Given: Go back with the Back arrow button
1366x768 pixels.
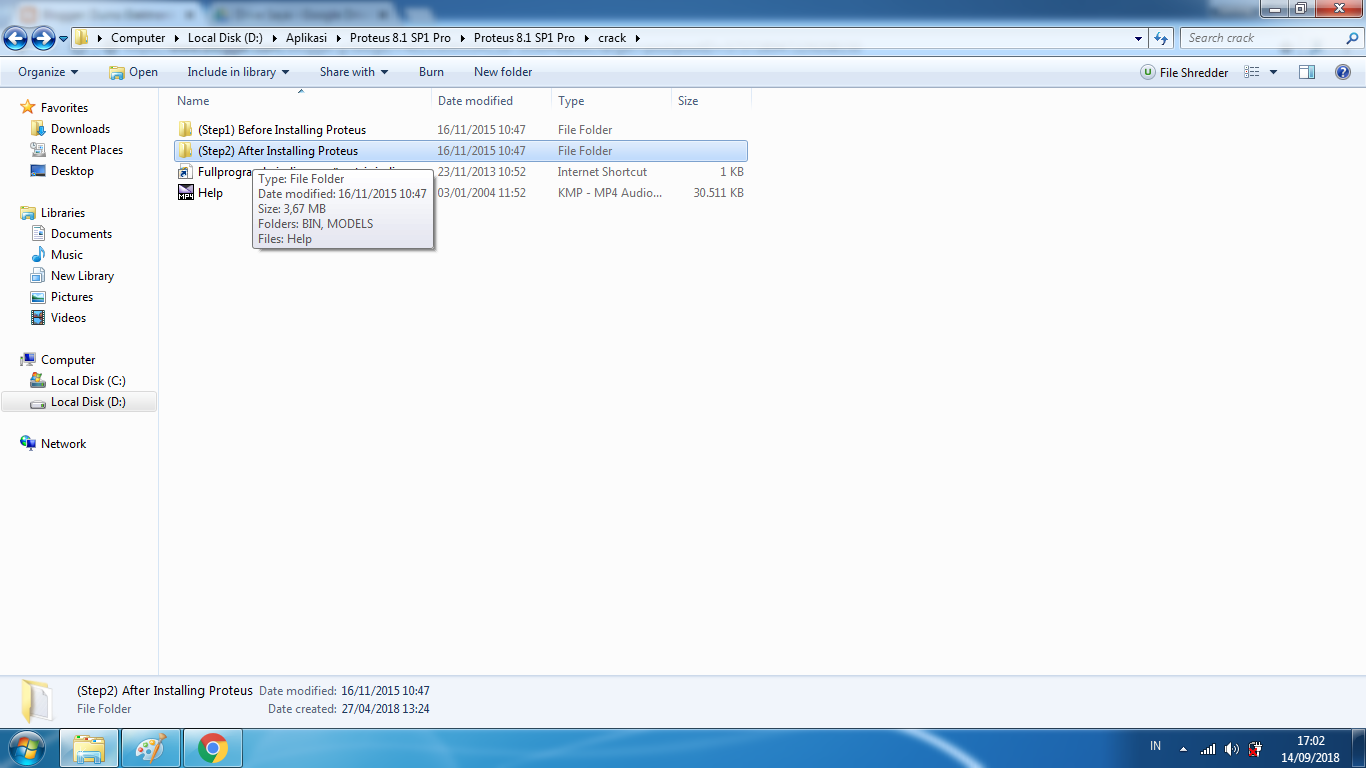Looking at the screenshot, I should click(x=15, y=38).
